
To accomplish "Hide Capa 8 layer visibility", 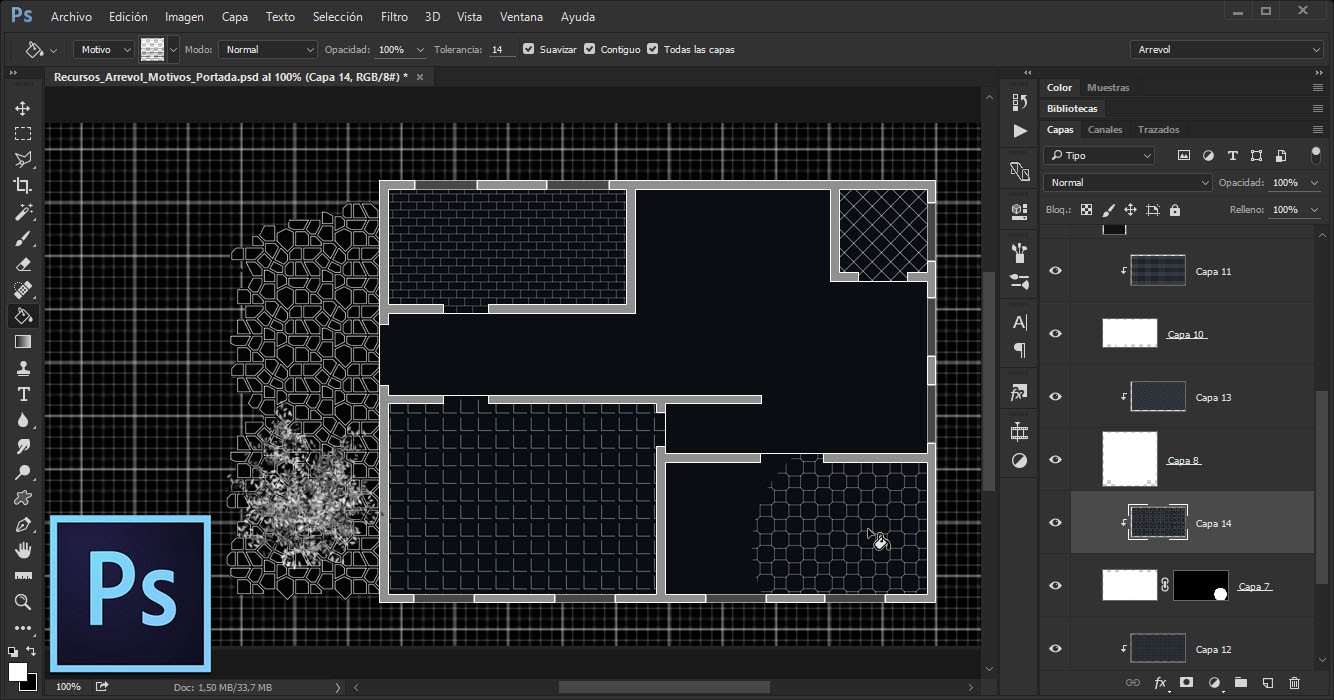I will point(1055,460).
